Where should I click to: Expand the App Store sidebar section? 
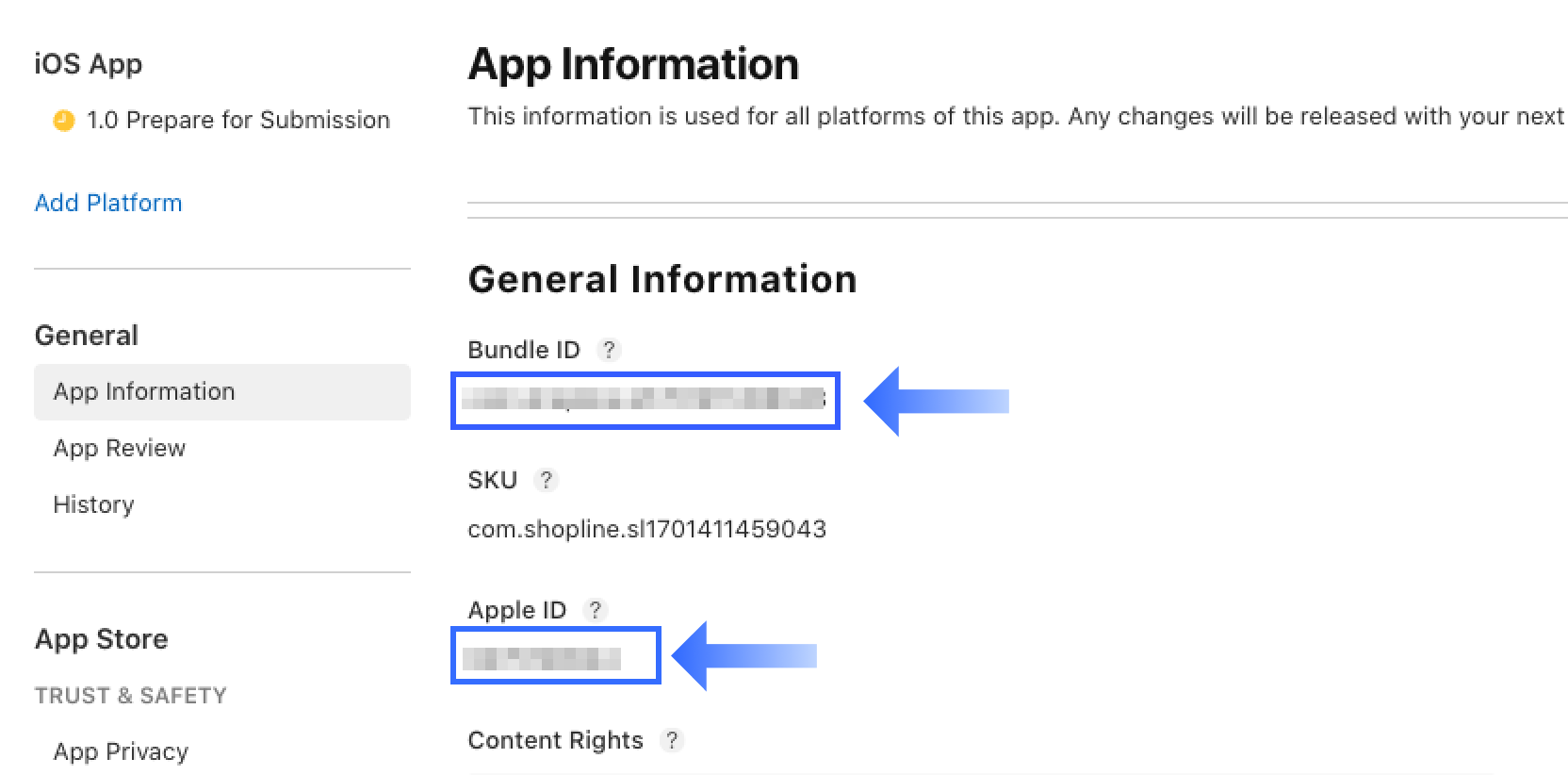pyautogui.click(x=101, y=639)
